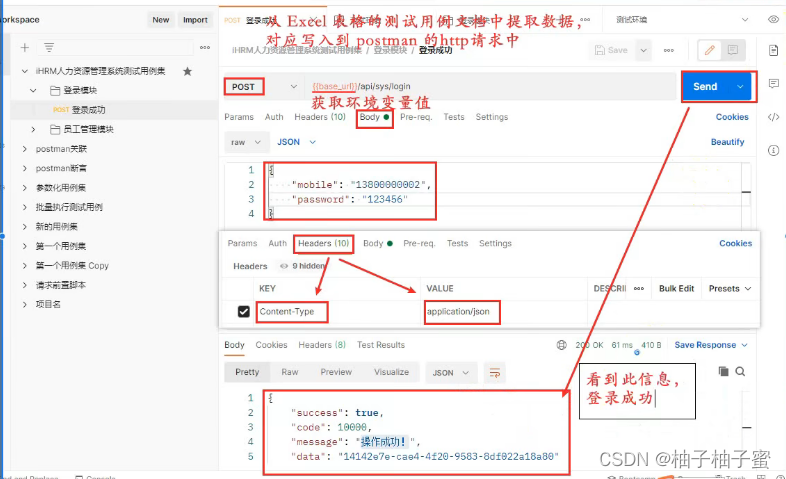
Task: Switch response view to Preview
Action: click(336, 372)
